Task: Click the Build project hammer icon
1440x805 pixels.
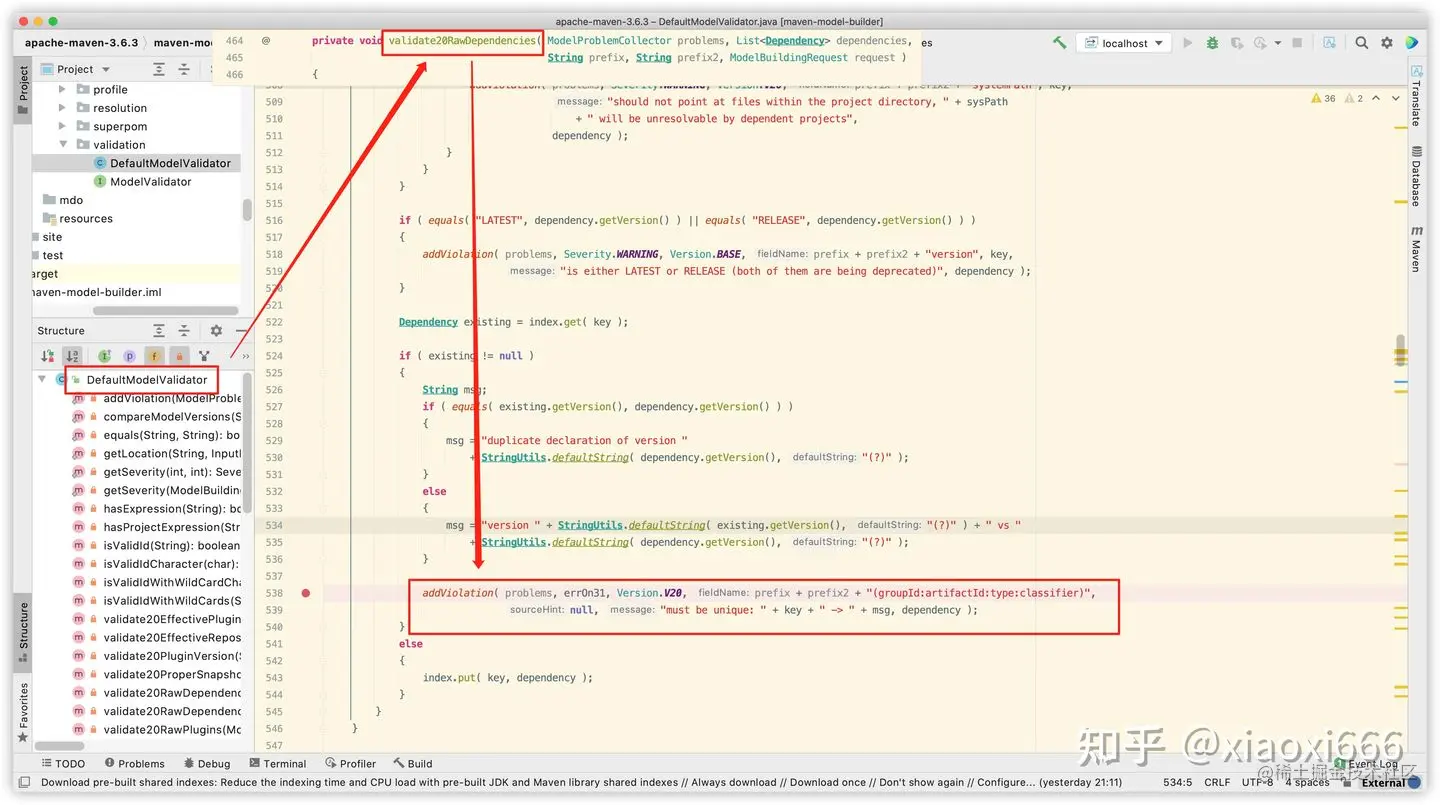Action: 1060,43
